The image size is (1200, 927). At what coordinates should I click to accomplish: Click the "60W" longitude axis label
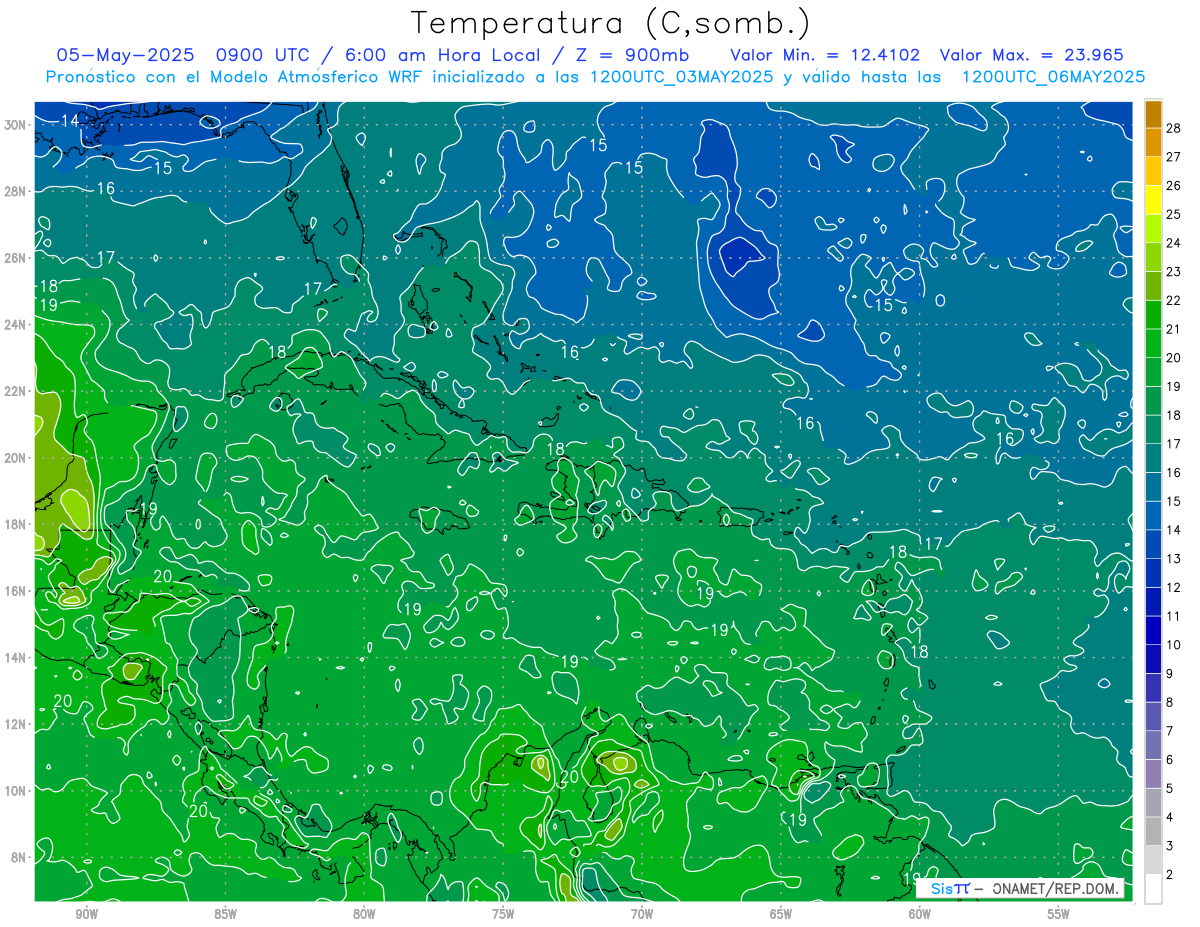point(920,915)
